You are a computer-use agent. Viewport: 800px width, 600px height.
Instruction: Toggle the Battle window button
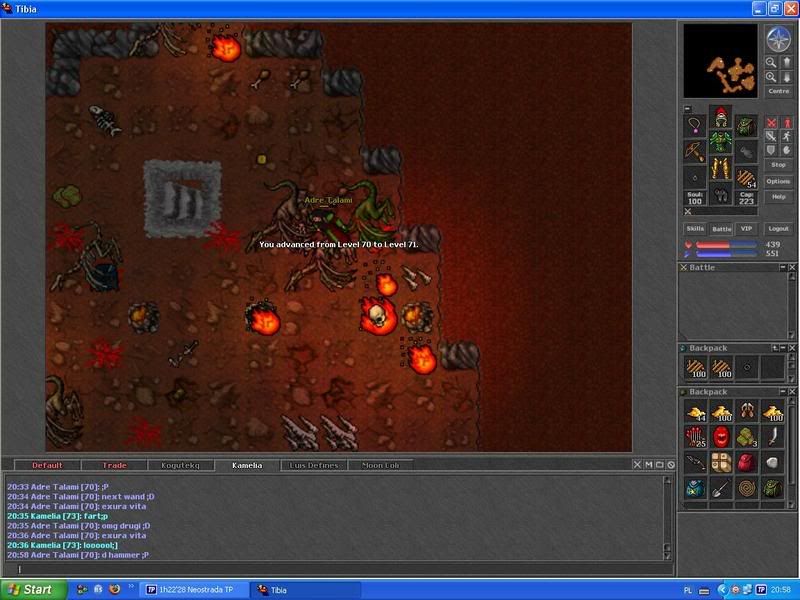pyautogui.click(x=721, y=229)
